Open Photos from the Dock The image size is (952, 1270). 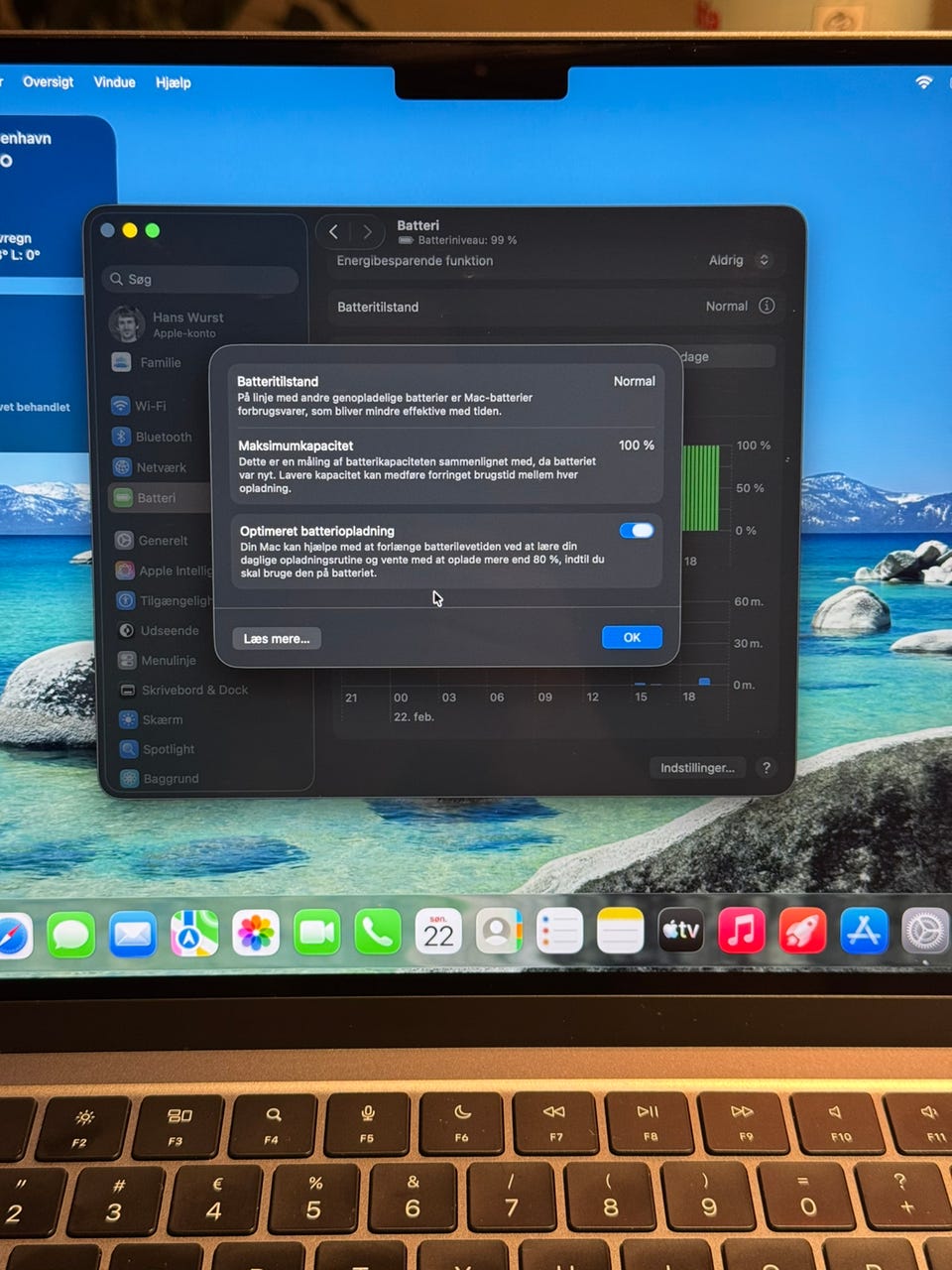tap(256, 934)
